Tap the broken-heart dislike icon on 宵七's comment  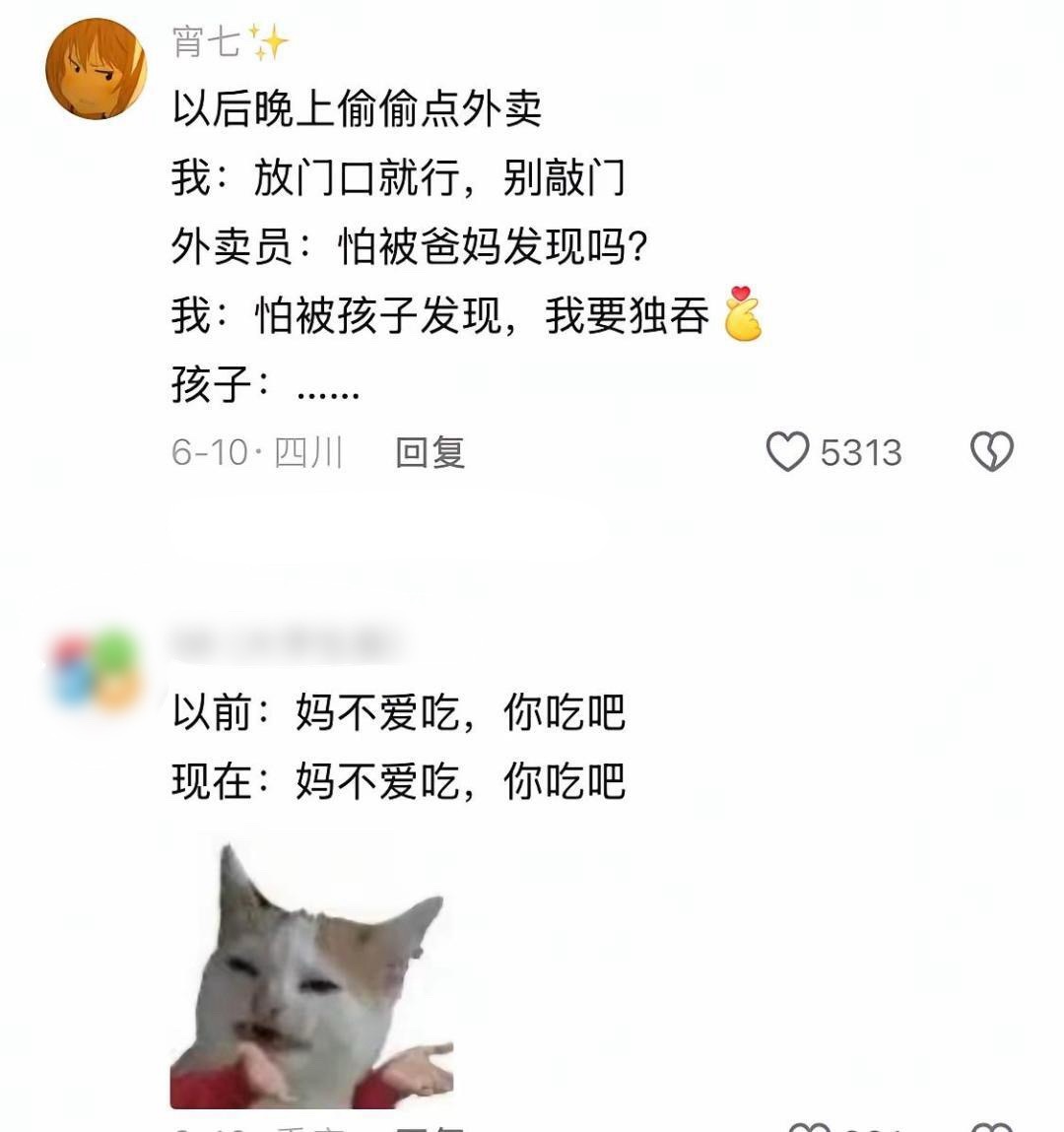point(992,452)
